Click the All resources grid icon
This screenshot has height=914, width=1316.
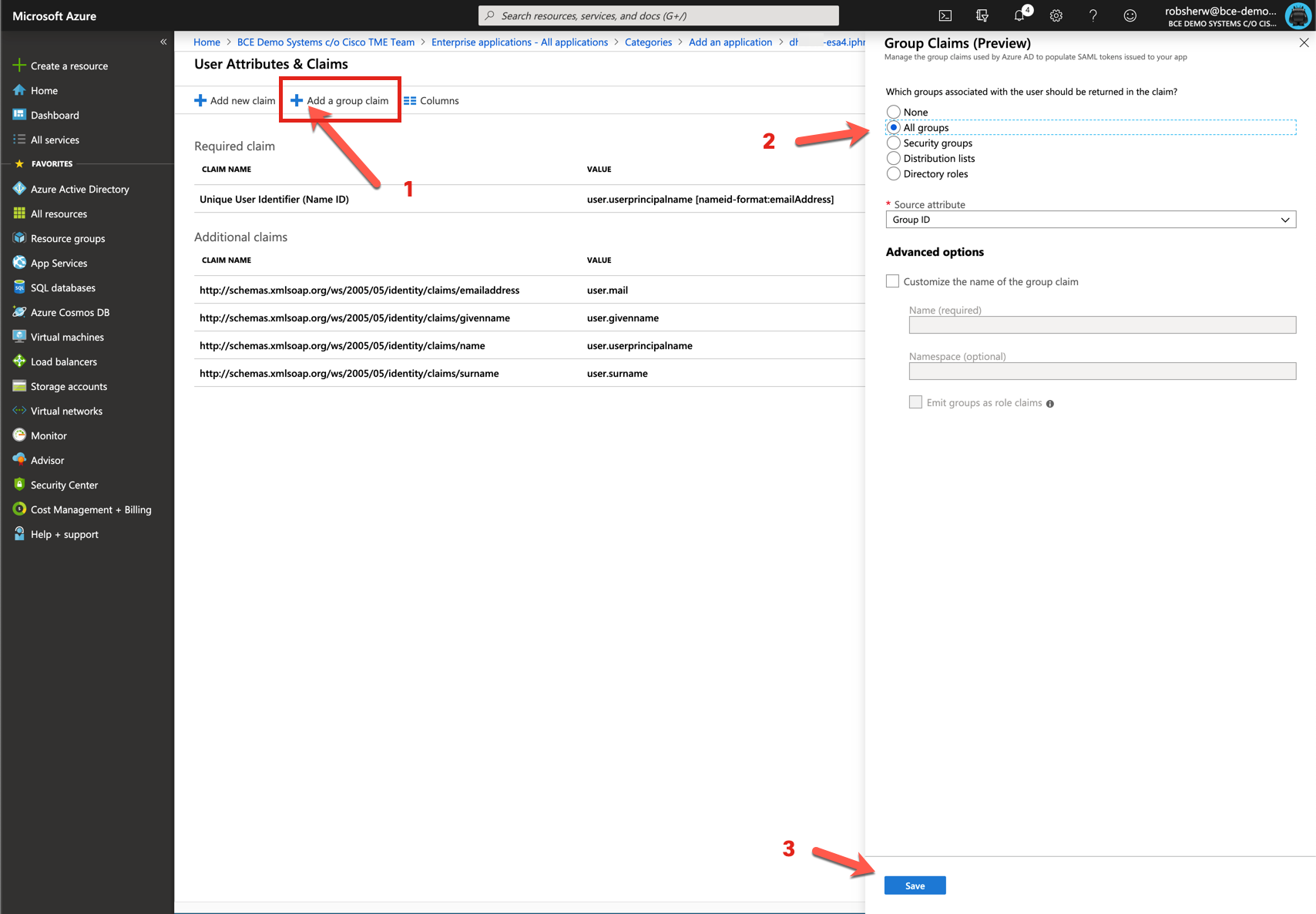click(19, 213)
